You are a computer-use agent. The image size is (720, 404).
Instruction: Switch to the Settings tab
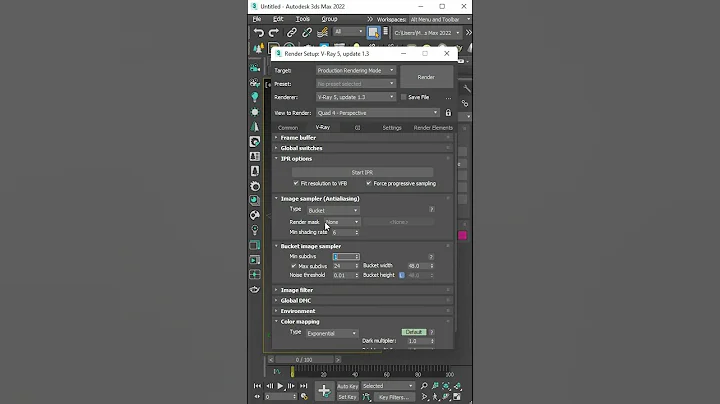point(392,128)
